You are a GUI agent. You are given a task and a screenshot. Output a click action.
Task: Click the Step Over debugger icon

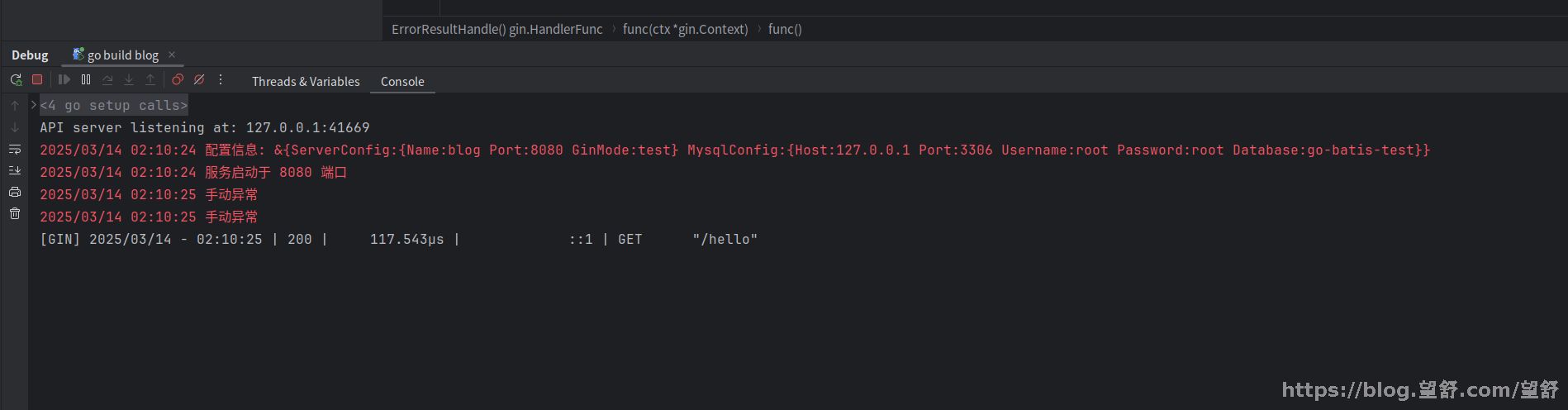pos(107,80)
